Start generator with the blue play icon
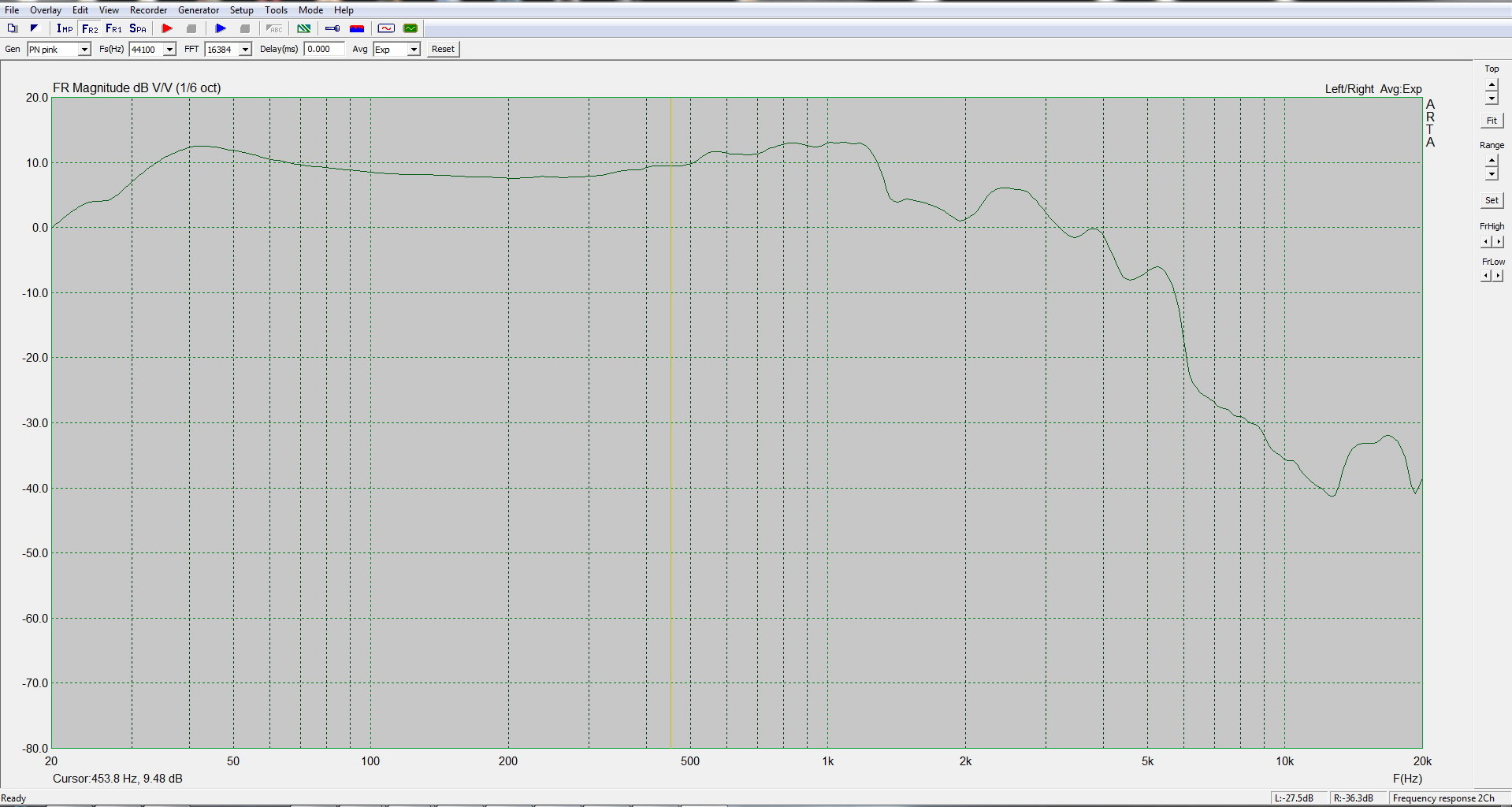This screenshot has height=807, width=1512. pyautogui.click(x=221, y=28)
